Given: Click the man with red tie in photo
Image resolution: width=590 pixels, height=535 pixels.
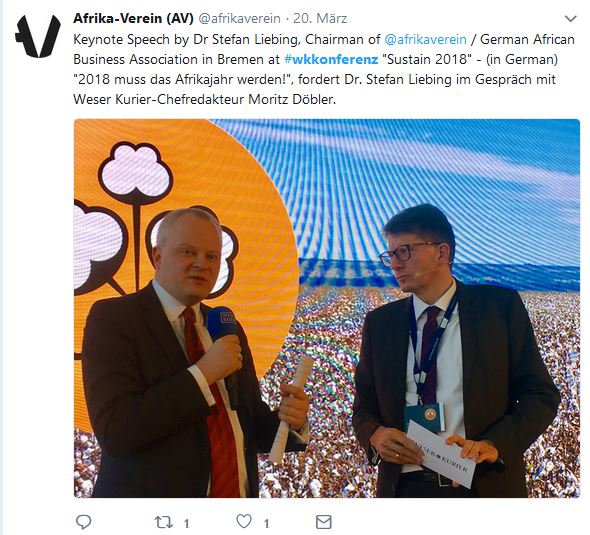Looking at the screenshot, I should click(188, 357).
